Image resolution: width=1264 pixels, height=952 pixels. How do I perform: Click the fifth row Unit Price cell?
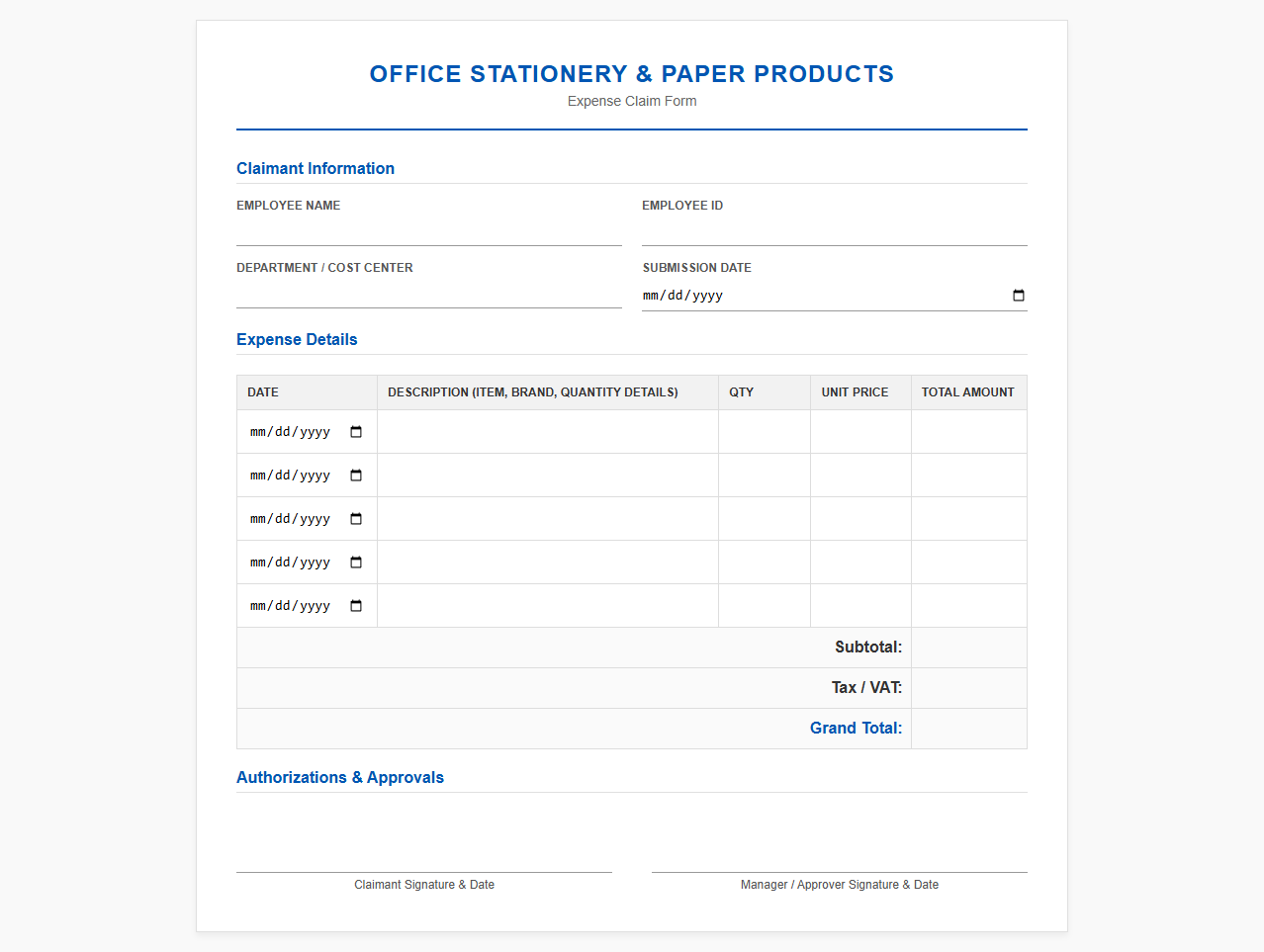click(x=860, y=606)
